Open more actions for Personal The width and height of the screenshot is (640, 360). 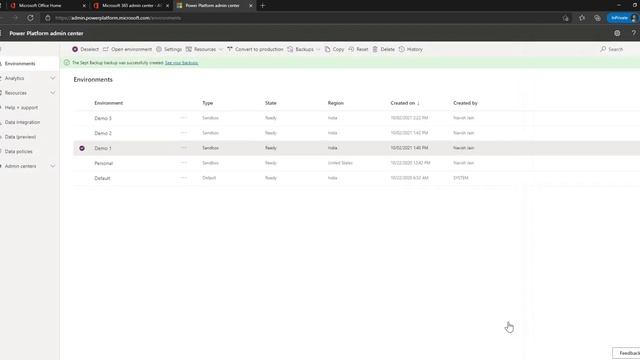click(184, 162)
